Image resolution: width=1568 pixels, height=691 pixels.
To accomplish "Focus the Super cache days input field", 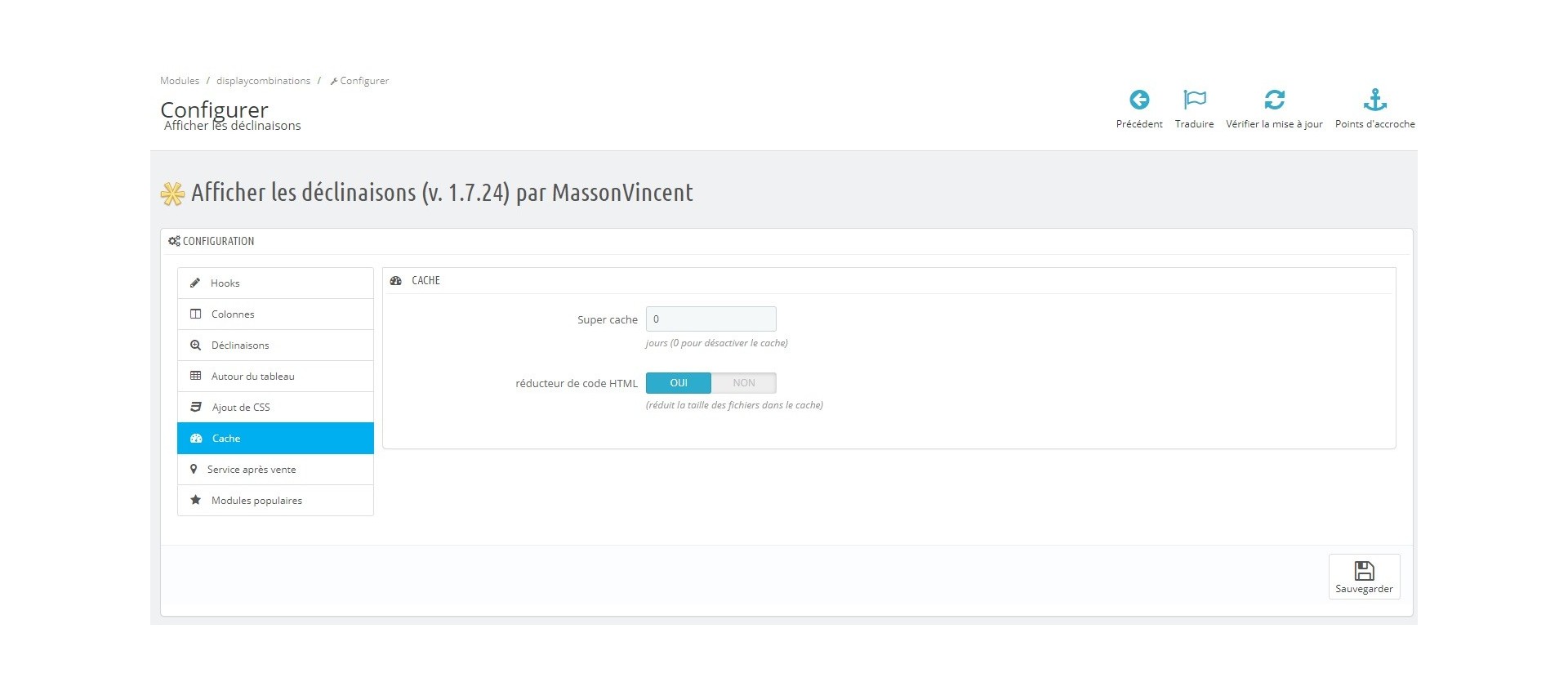I will [710, 319].
